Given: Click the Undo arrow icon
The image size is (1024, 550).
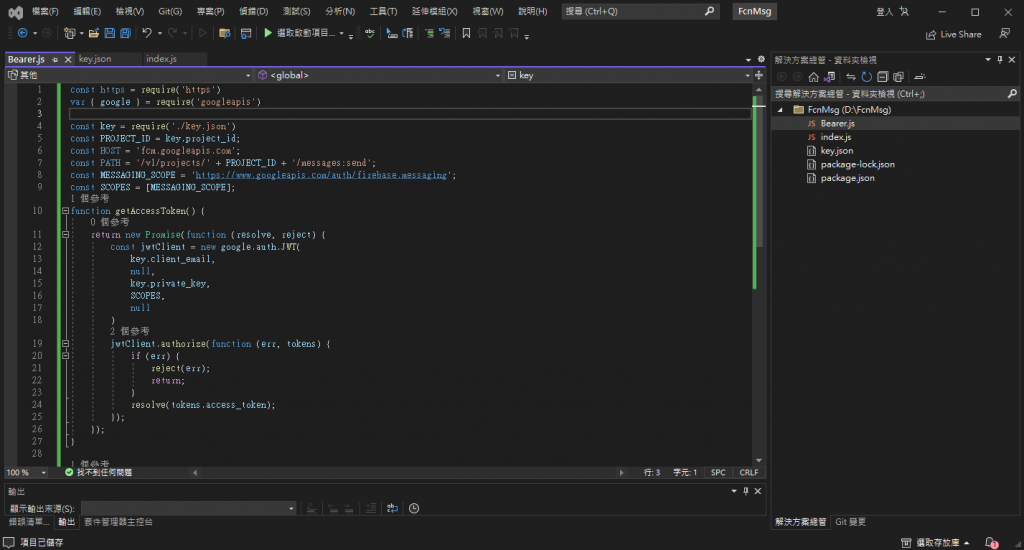Looking at the screenshot, I should (147, 33).
